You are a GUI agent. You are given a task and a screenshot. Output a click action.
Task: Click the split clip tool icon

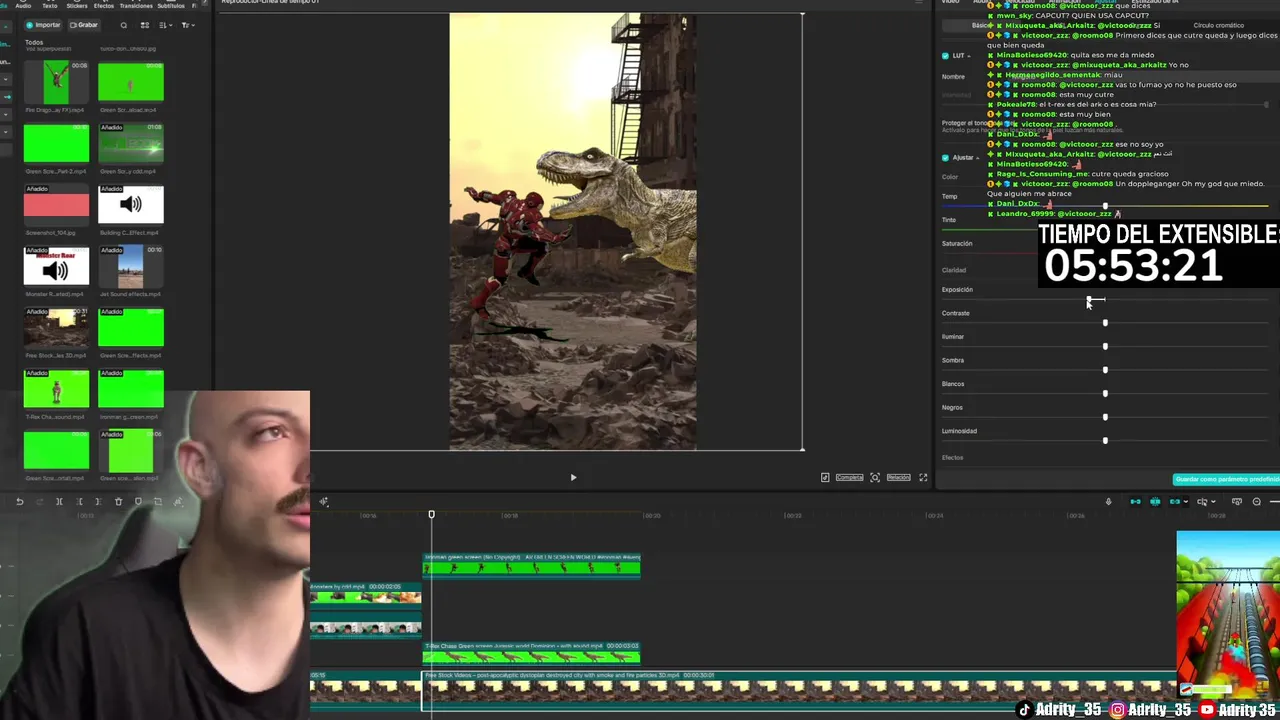59,502
